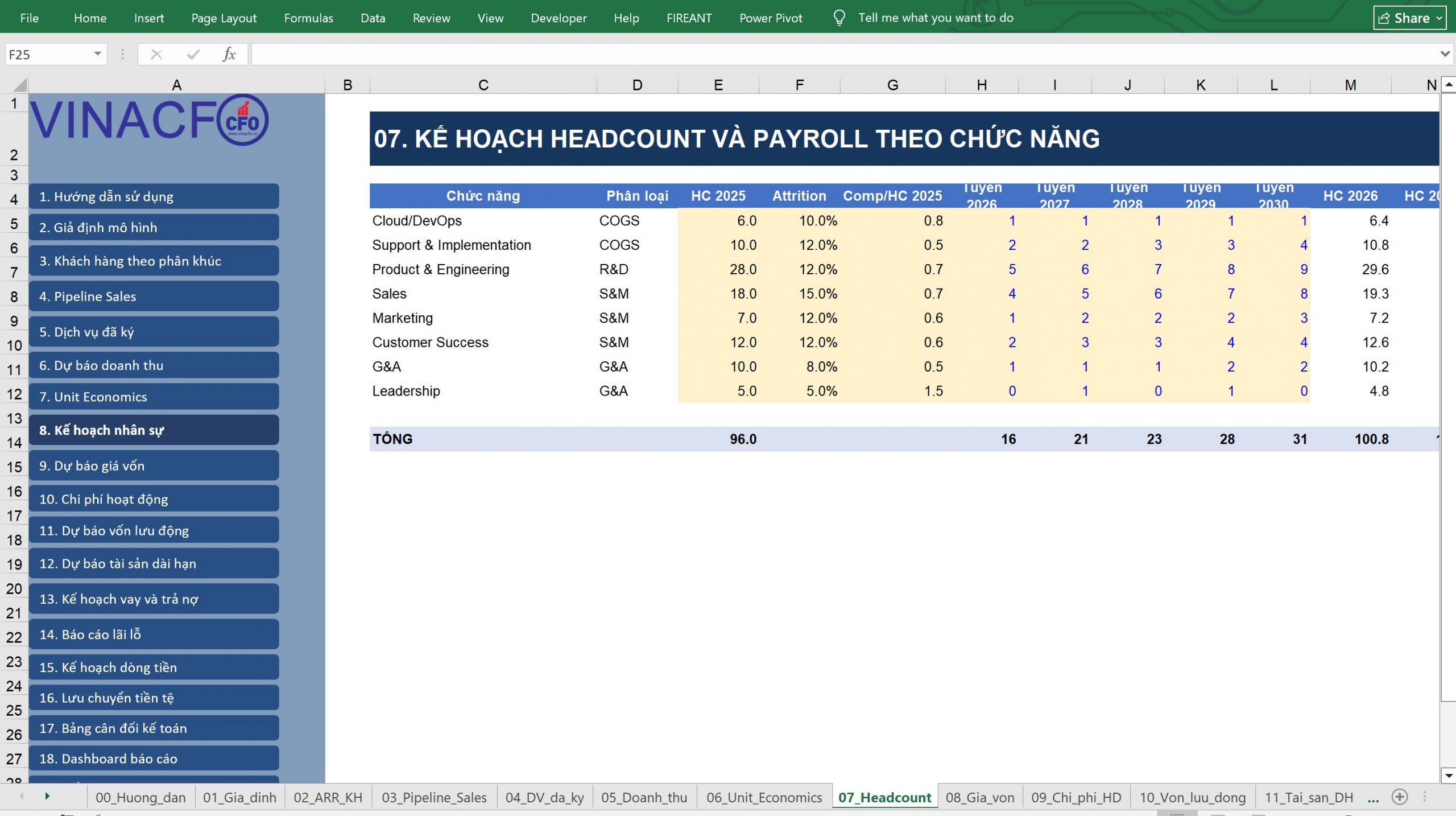Open 4. Pipeline Sales navigation button

click(x=154, y=296)
